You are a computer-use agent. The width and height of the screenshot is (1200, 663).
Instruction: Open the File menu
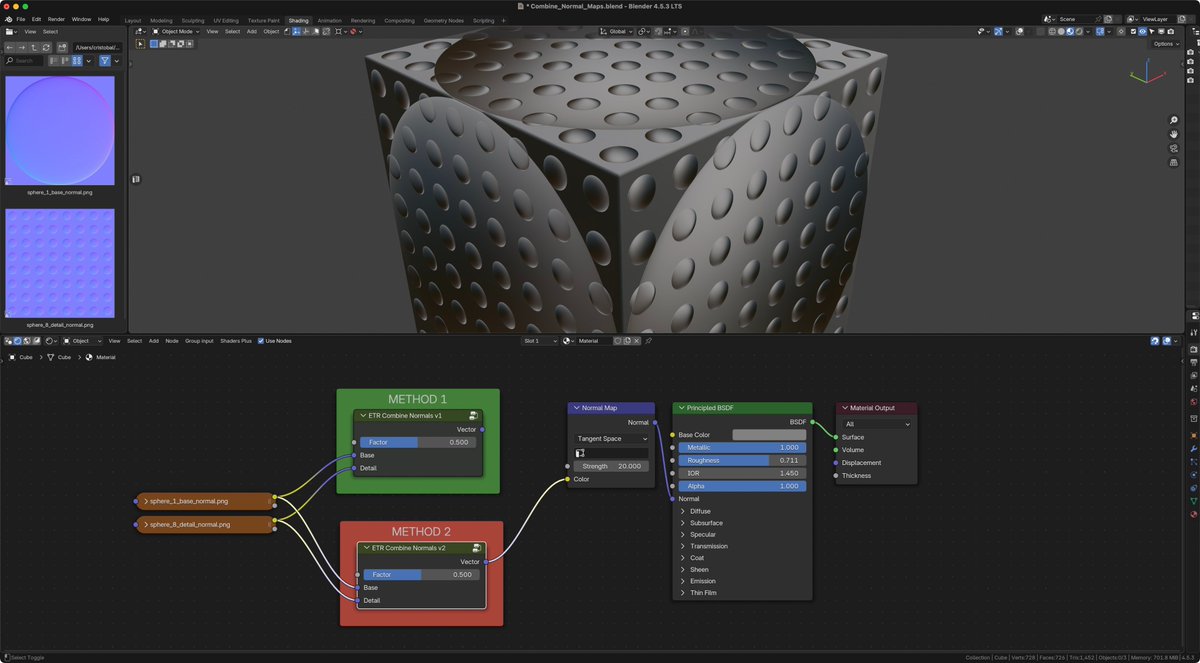[x=21, y=19]
